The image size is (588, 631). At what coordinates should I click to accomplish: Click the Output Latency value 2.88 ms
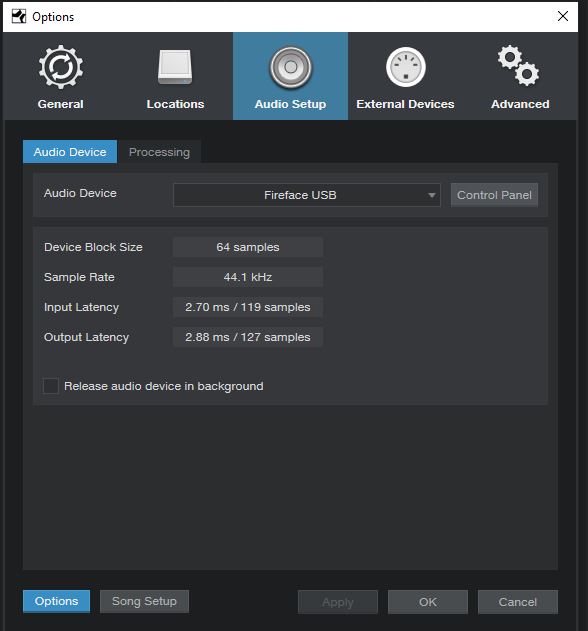coord(248,337)
